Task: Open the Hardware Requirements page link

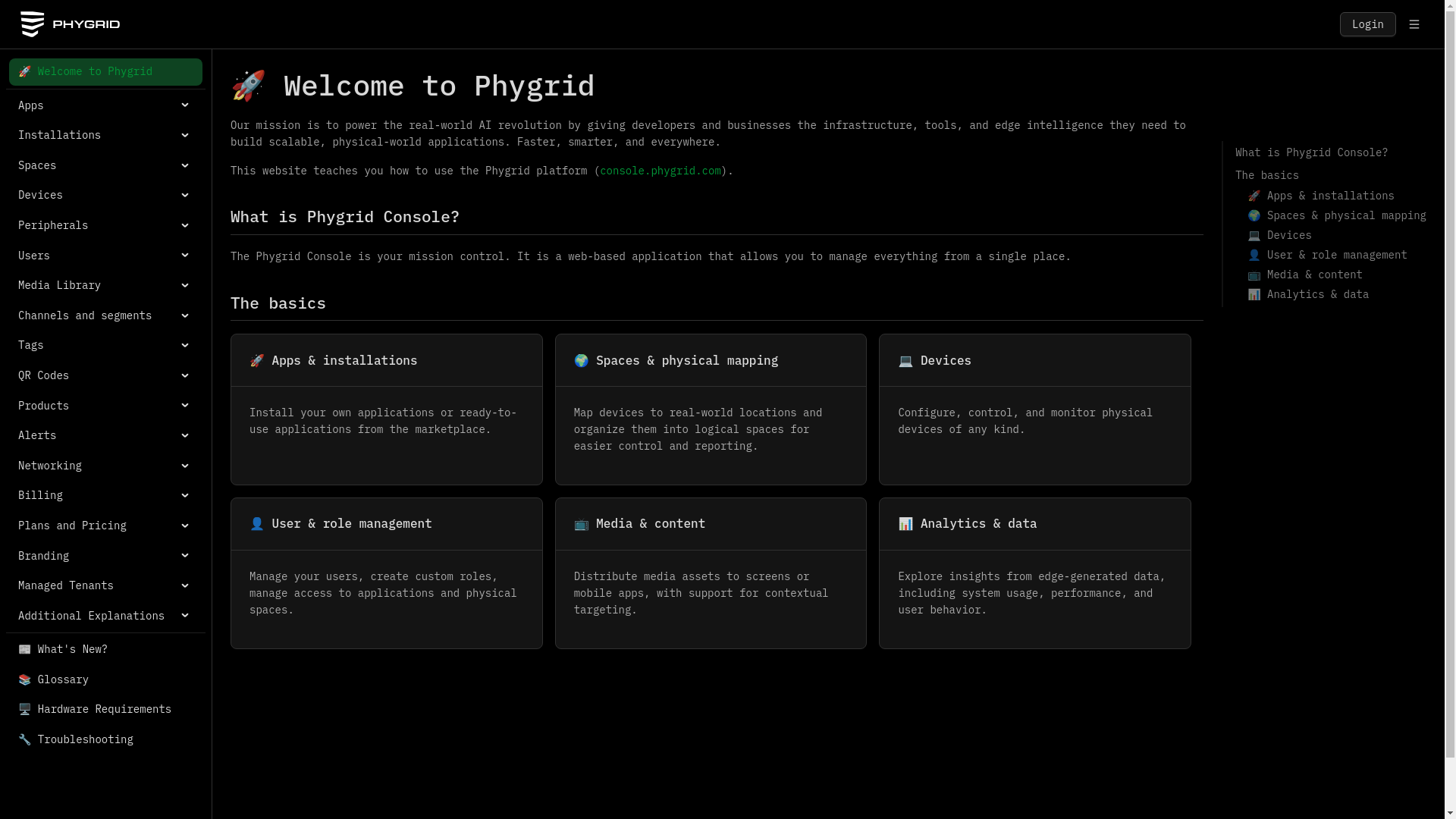Action: (x=105, y=709)
